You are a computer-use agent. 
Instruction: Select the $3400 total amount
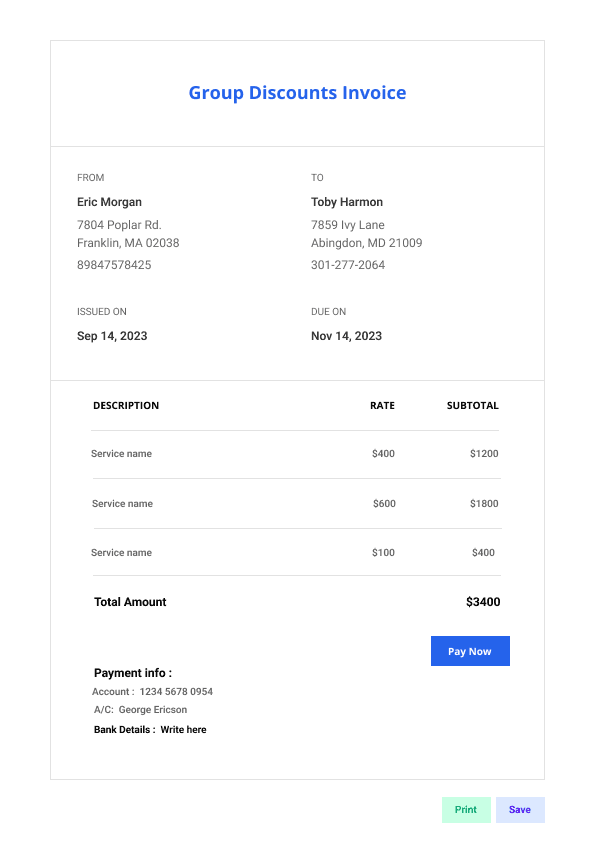click(483, 602)
